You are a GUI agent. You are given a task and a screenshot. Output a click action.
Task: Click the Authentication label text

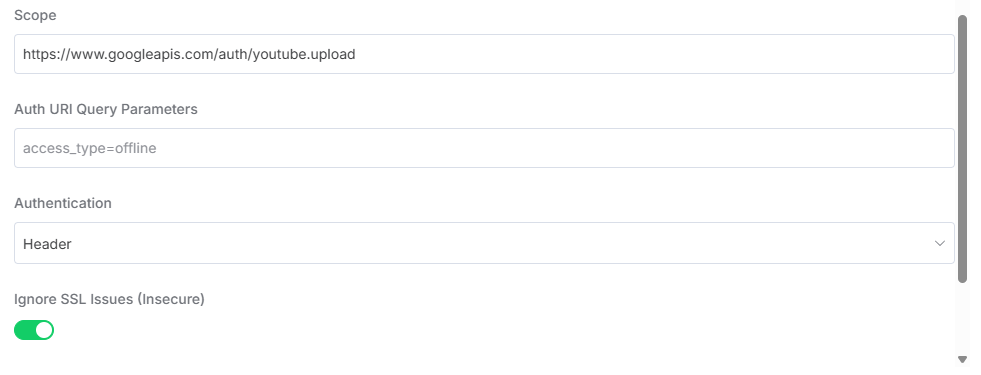[x=63, y=203]
